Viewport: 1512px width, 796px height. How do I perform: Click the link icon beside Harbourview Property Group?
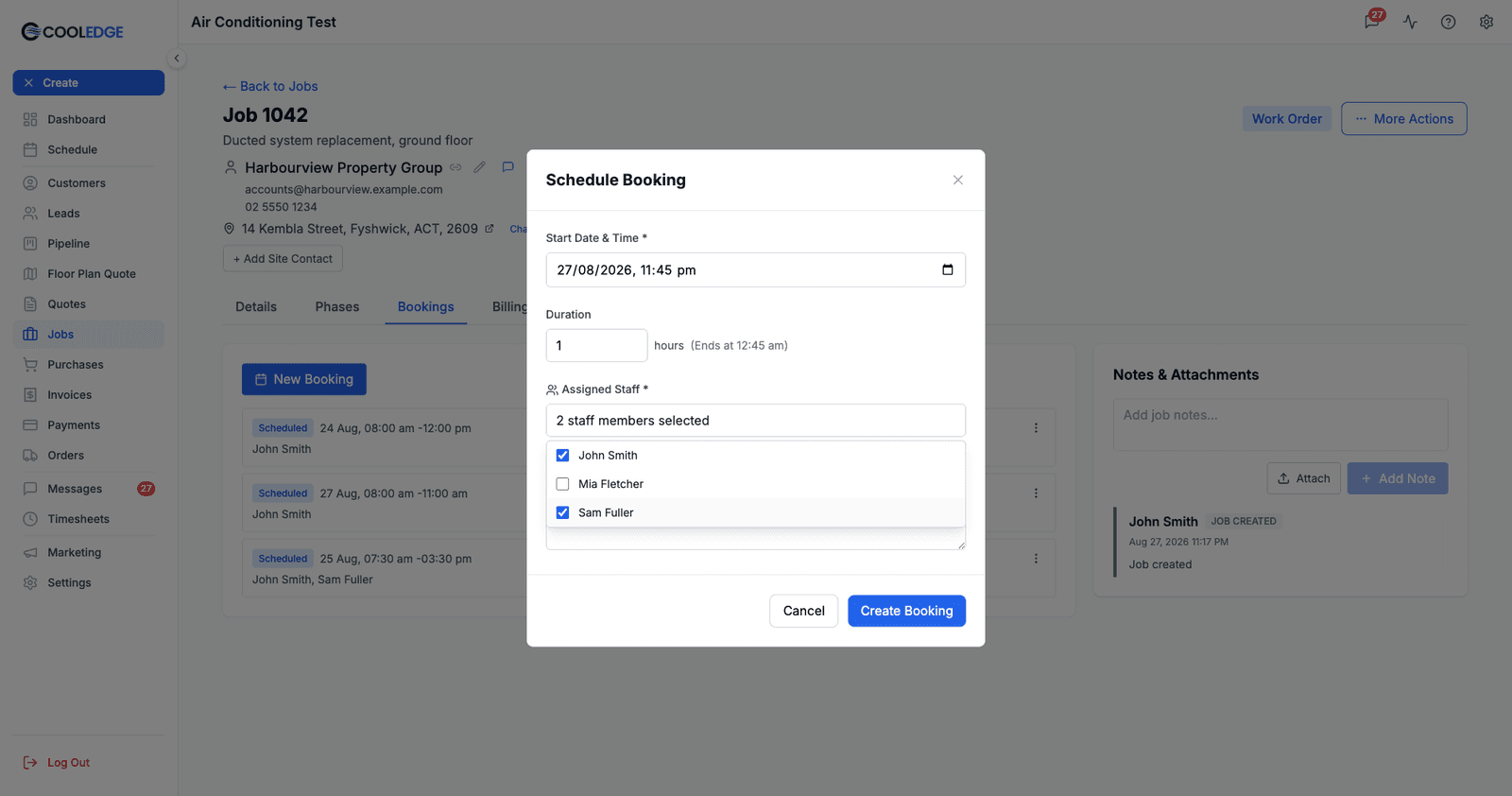[455, 167]
